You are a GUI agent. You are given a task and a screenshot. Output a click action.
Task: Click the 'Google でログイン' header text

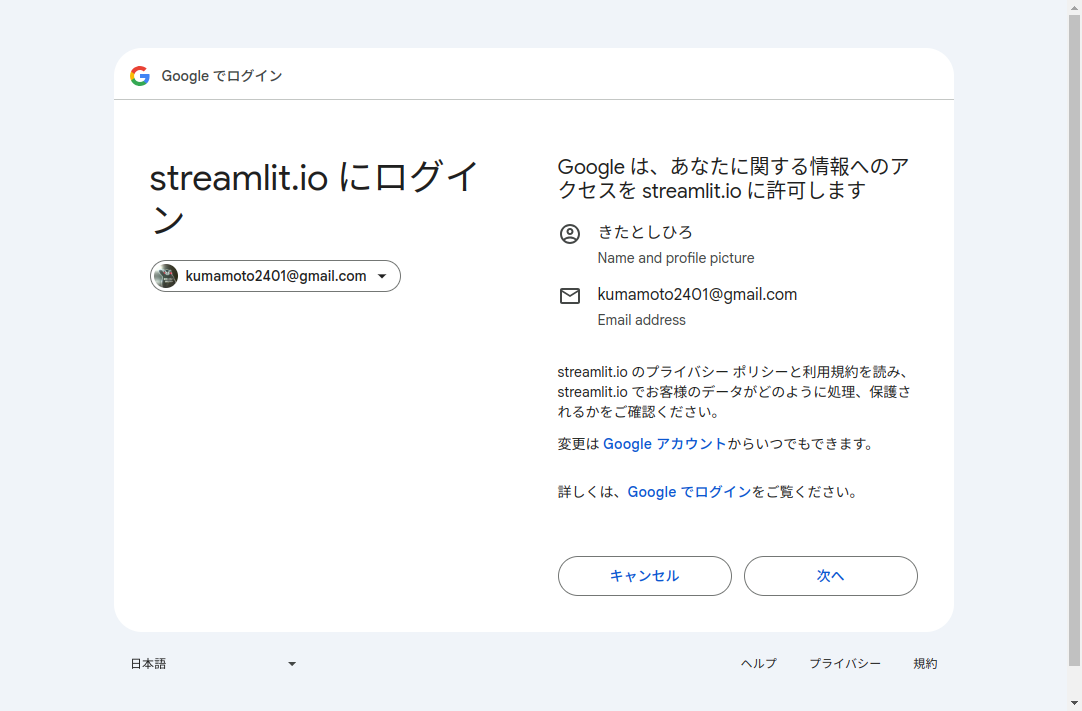coord(222,76)
